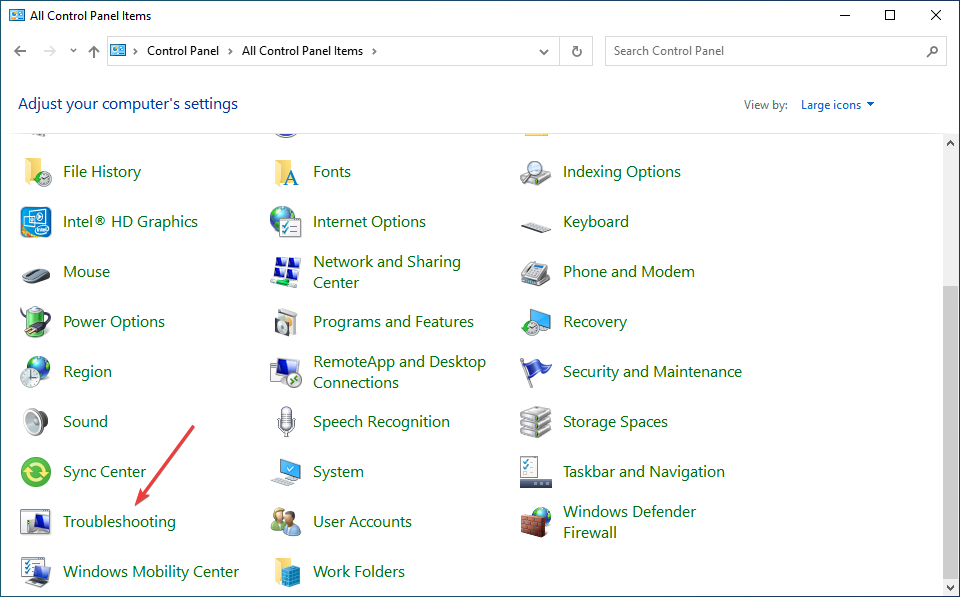This screenshot has width=960, height=597.
Task: Open the Troubleshooting link text
Action: [x=119, y=522]
